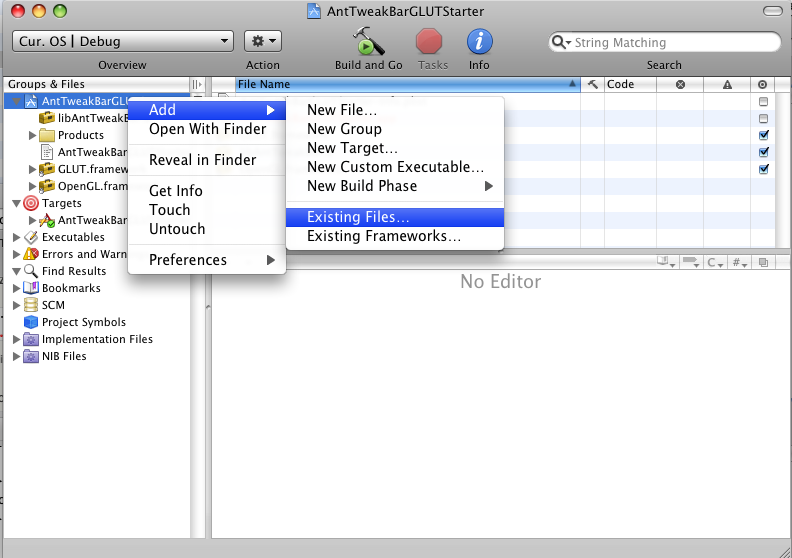Expand the Products folder disclosure triangle

[x=32, y=135]
